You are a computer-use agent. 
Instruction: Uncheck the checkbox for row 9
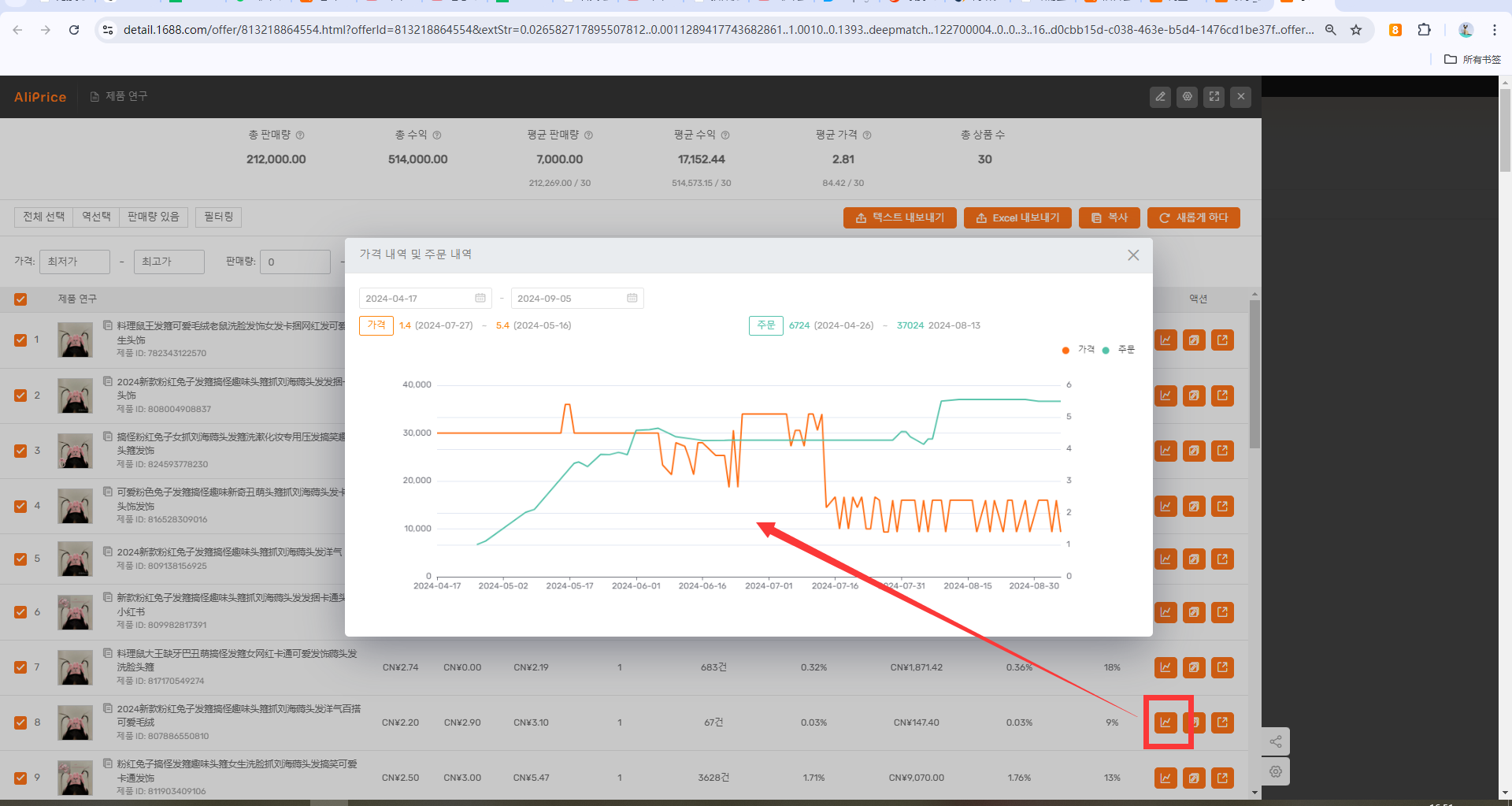point(20,778)
